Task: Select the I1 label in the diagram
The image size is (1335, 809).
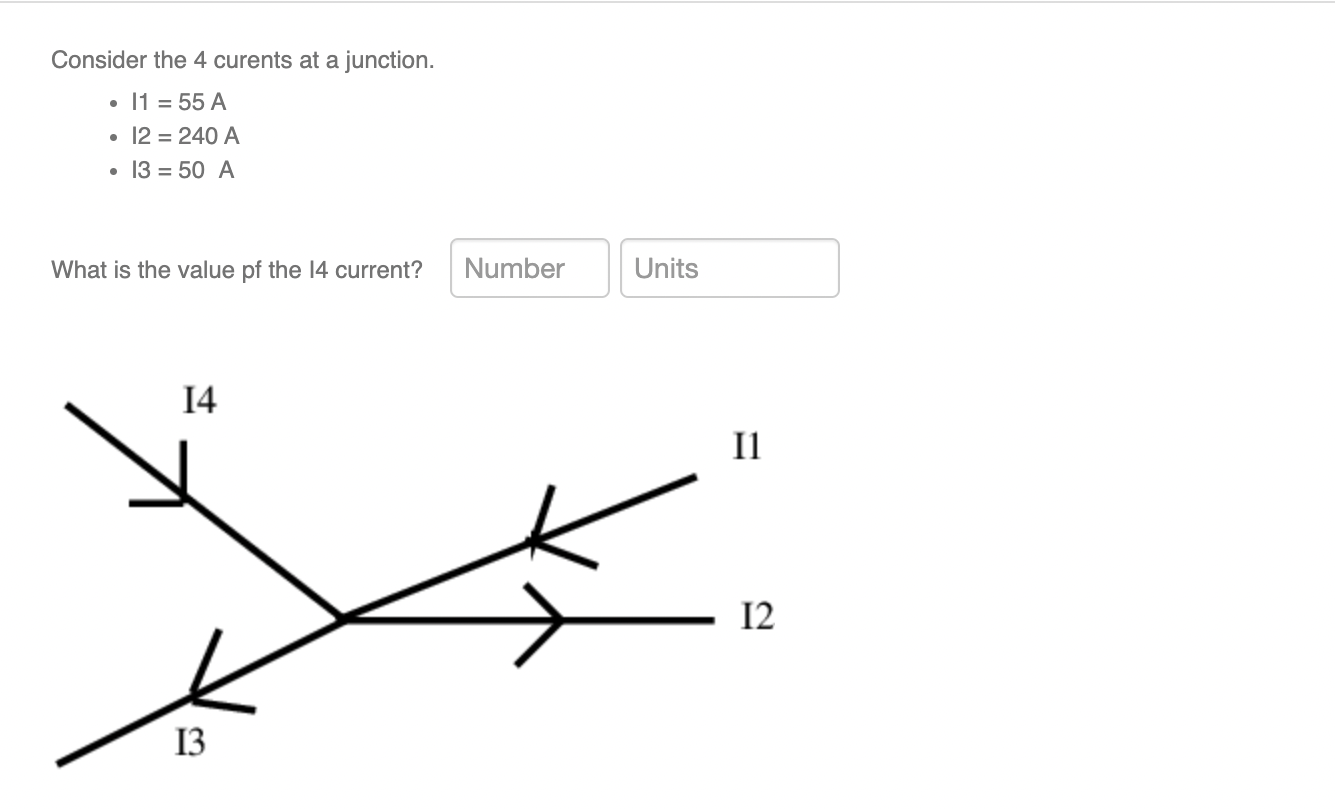Action: pos(745,447)
